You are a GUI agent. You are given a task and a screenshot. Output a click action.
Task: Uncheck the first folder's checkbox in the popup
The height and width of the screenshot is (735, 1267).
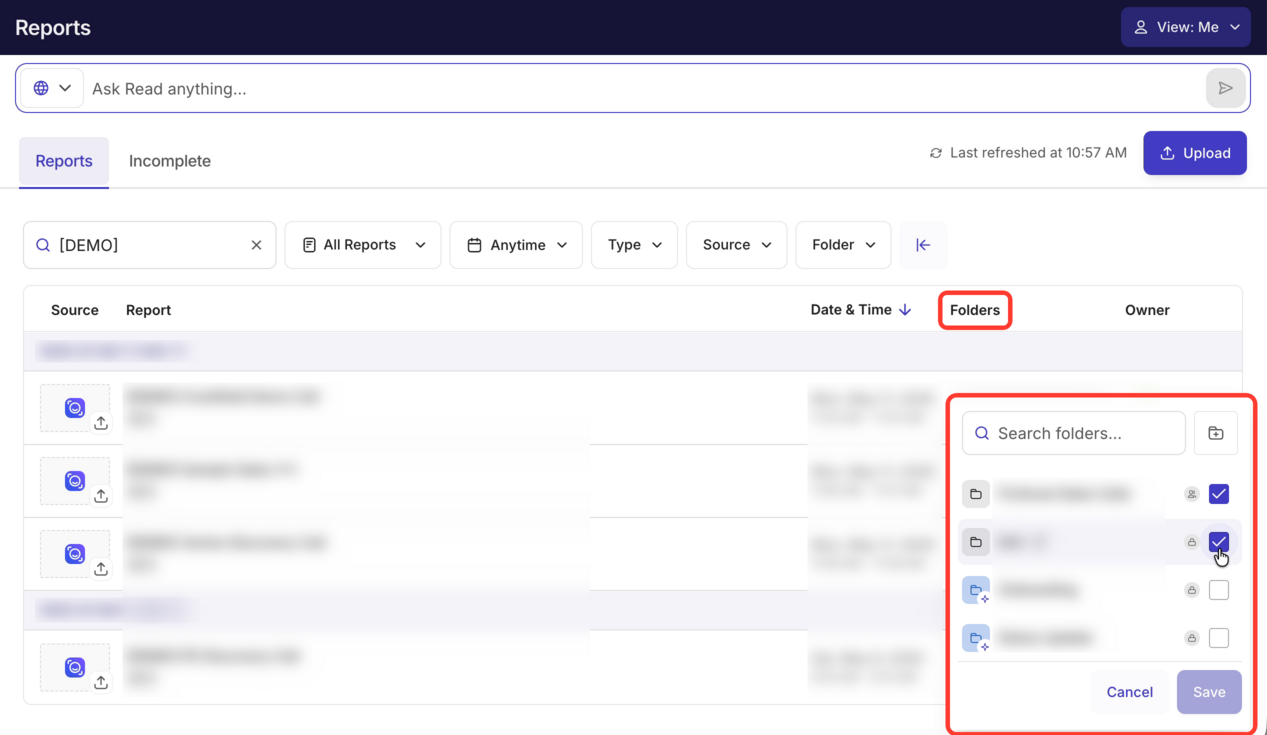[1219, 494]
